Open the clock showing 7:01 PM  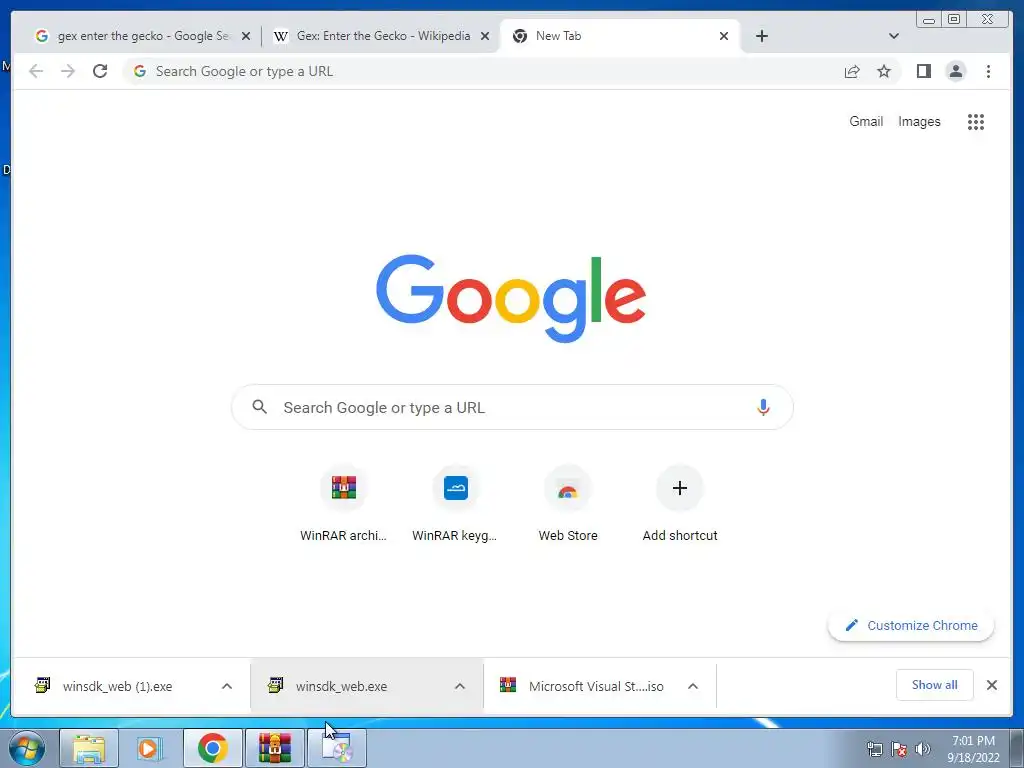973,749
